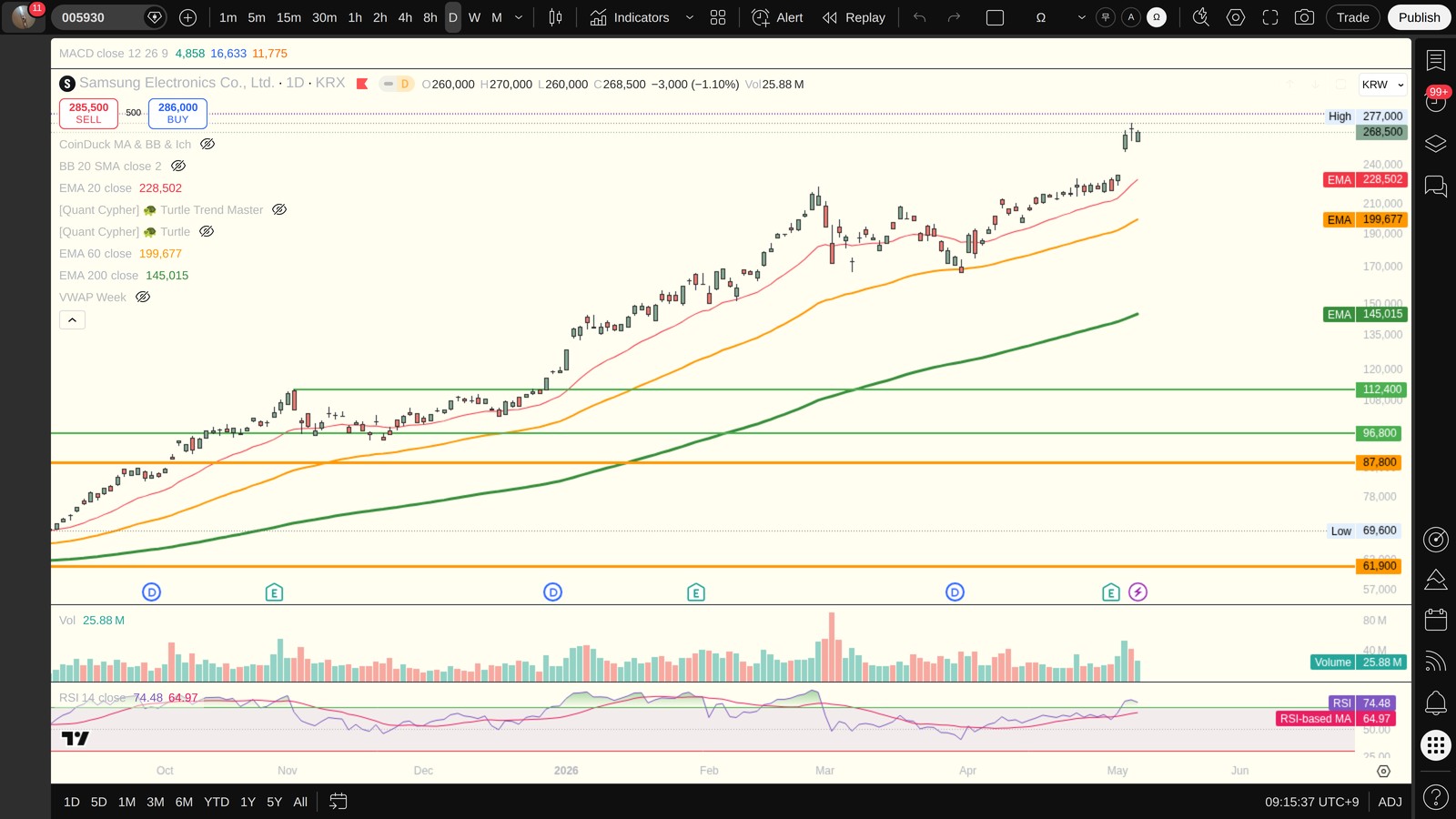Click the square layout icon next to Omega
This screenshot has height=819, width=1456.
pos(995,17)
